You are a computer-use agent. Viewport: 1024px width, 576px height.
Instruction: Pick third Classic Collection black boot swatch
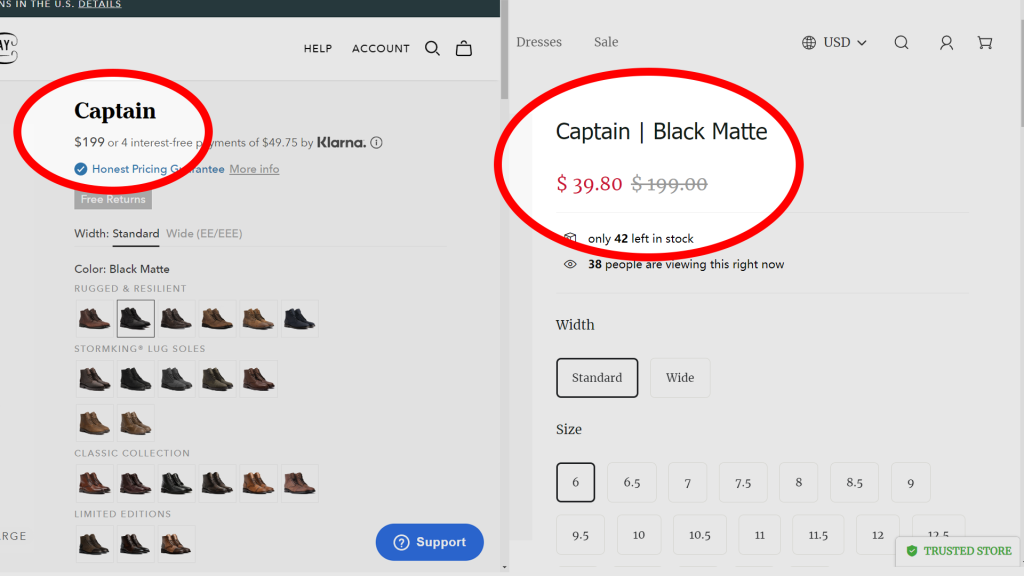coord(176,483)
